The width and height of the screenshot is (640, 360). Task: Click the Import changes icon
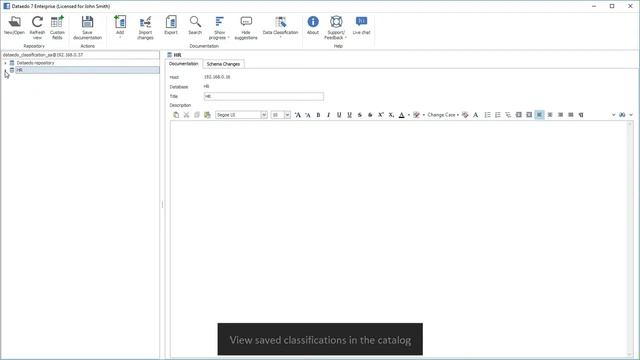pos(145,22)
